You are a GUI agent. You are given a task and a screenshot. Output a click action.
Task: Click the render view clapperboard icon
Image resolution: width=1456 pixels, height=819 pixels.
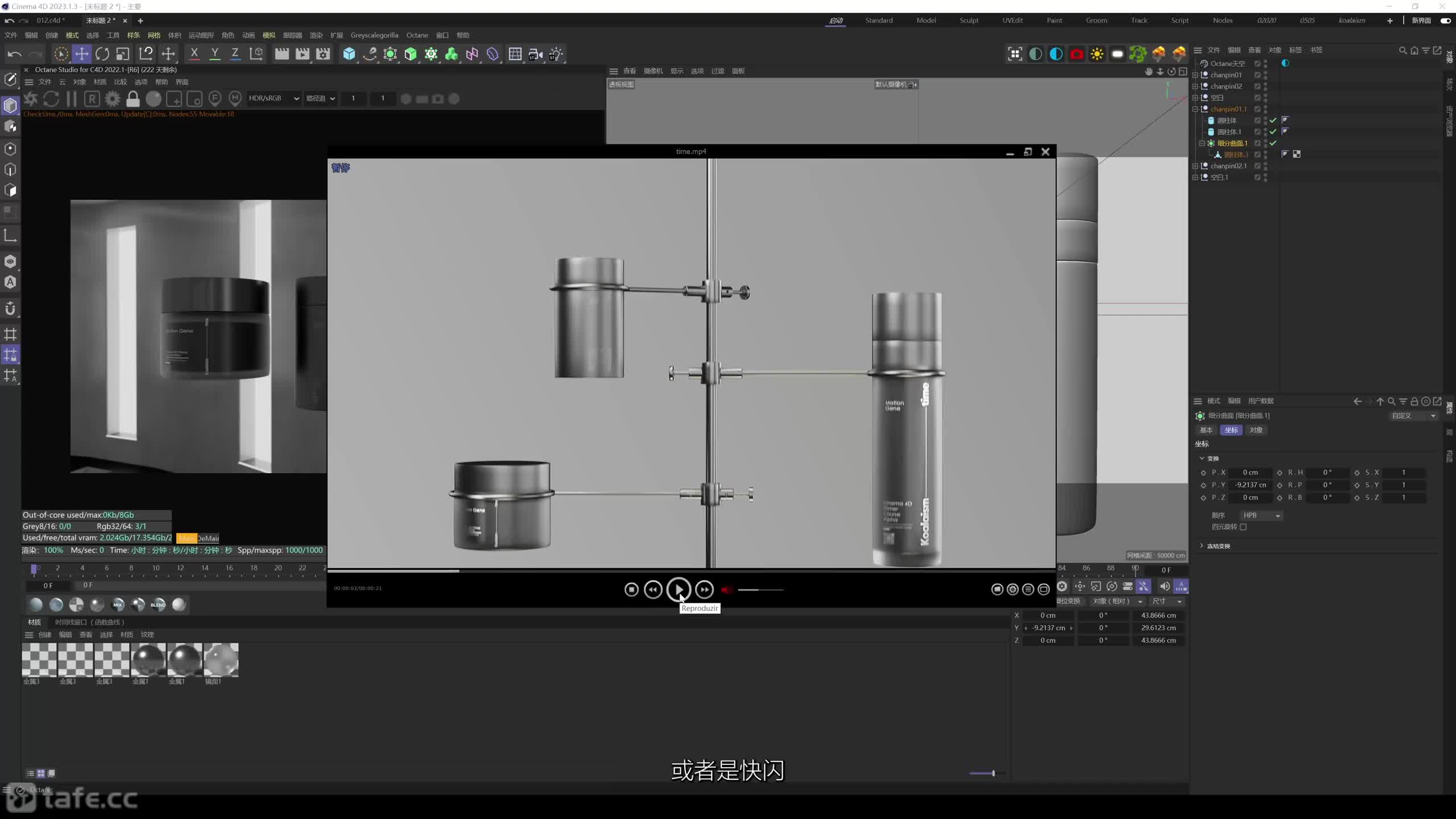[x=282, y=54]
